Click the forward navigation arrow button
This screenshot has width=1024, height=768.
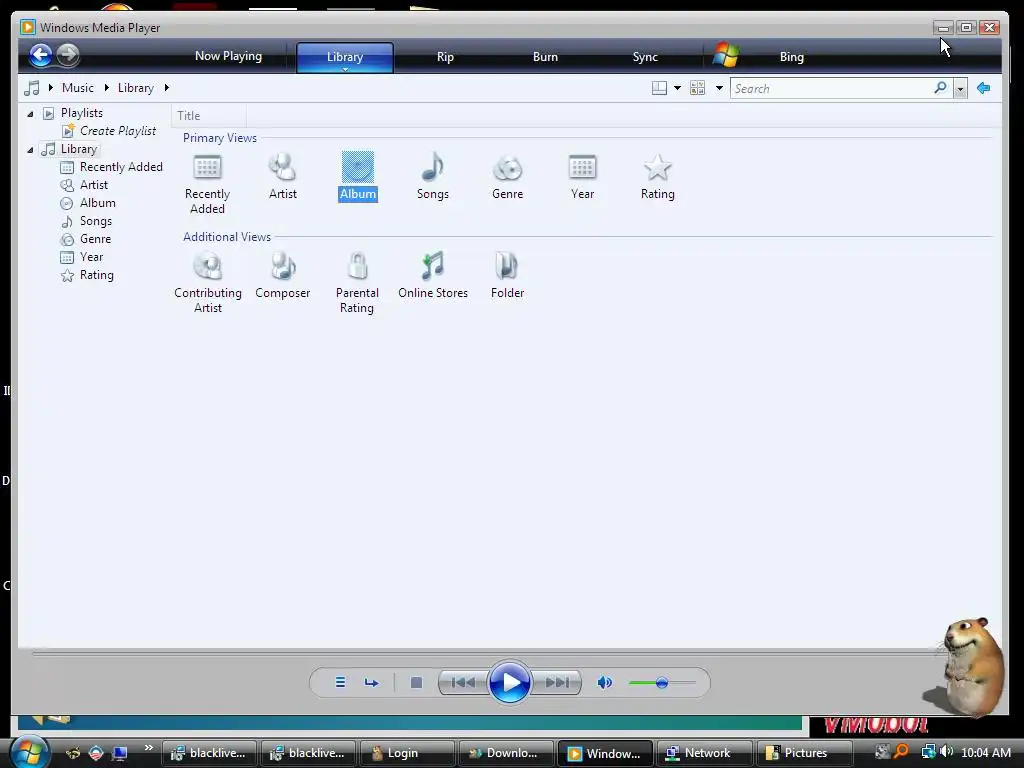(x=68, y=56)
